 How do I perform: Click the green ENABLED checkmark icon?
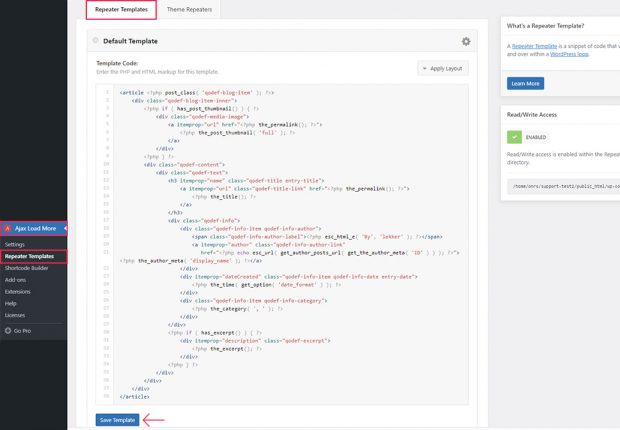514,137
